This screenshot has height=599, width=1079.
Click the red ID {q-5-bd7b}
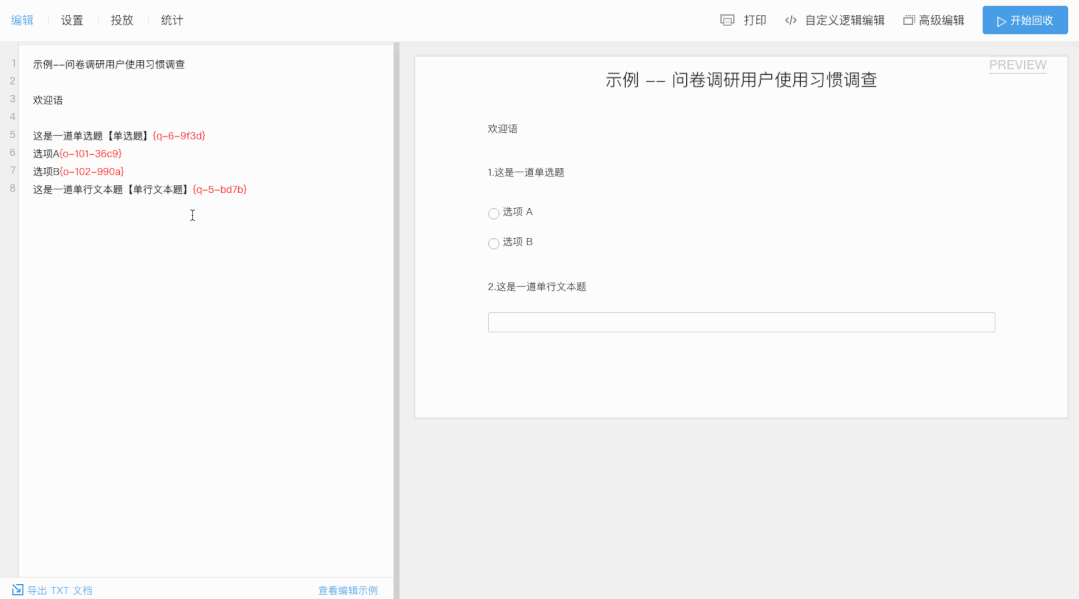click(220, 189)
